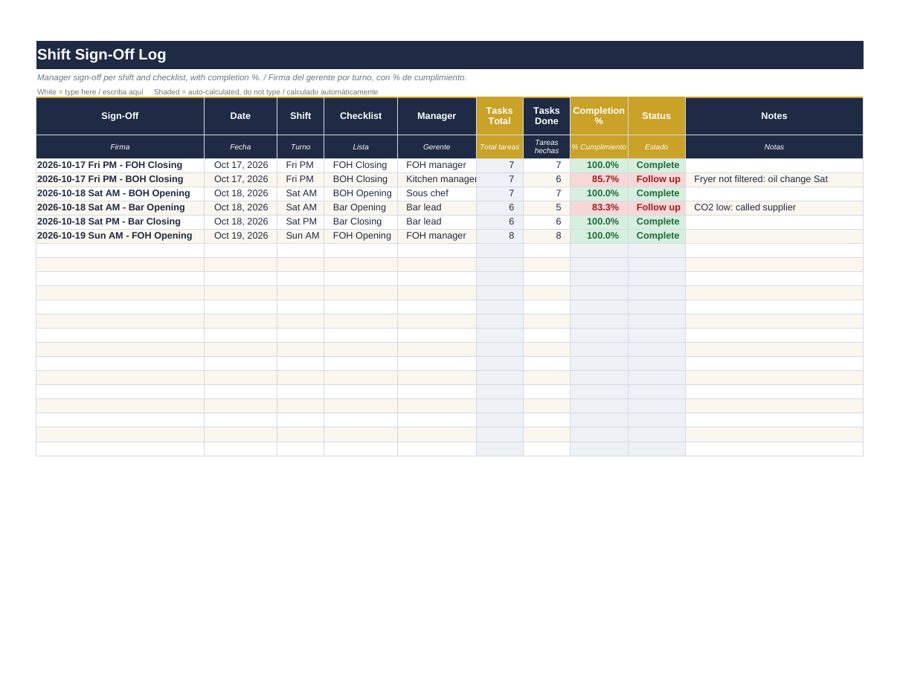900x695 pixels.
Task: Click the 'Turno' subheader cell
Action: point(300,147)
